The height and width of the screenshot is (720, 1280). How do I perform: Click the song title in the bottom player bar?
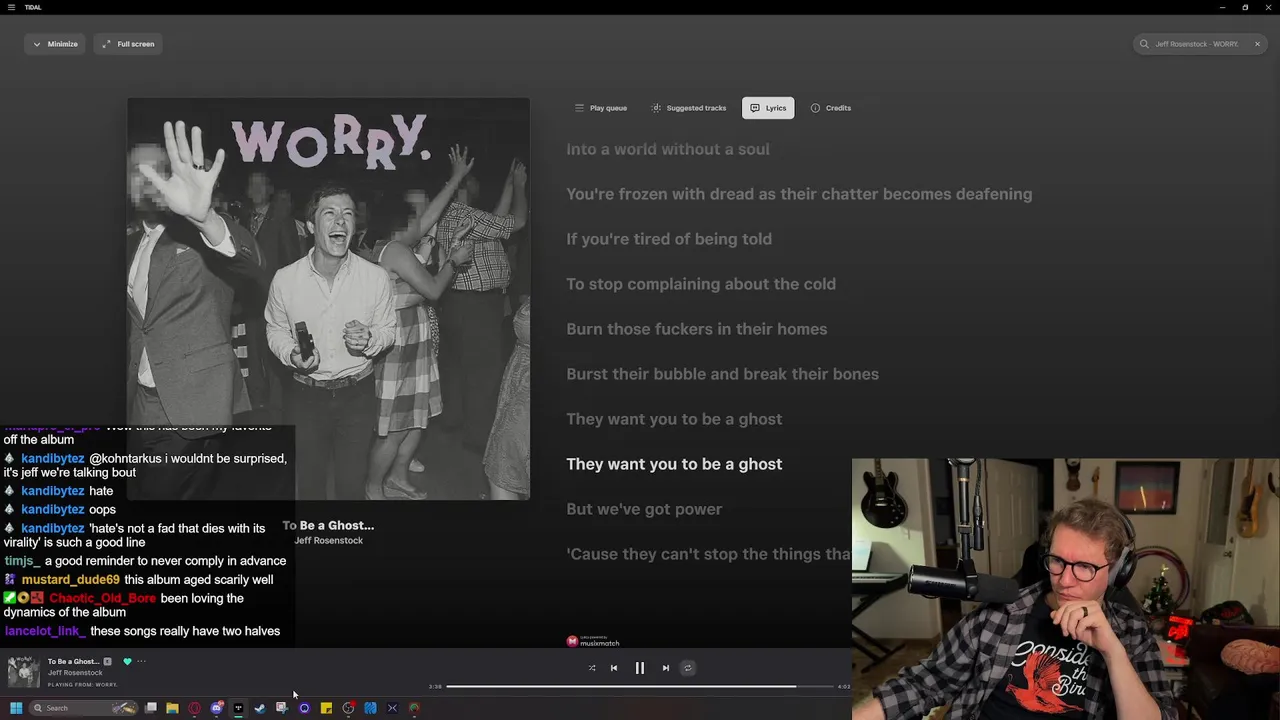tap(73, 661)
